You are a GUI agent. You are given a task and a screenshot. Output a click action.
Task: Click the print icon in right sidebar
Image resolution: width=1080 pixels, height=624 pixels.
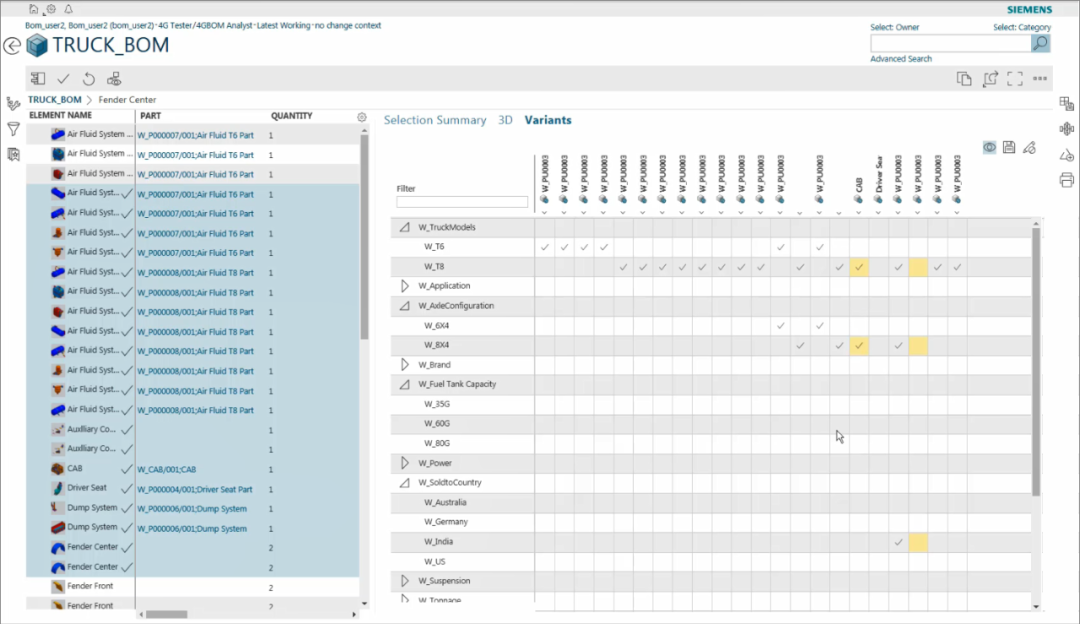(x=1066, y=180)
